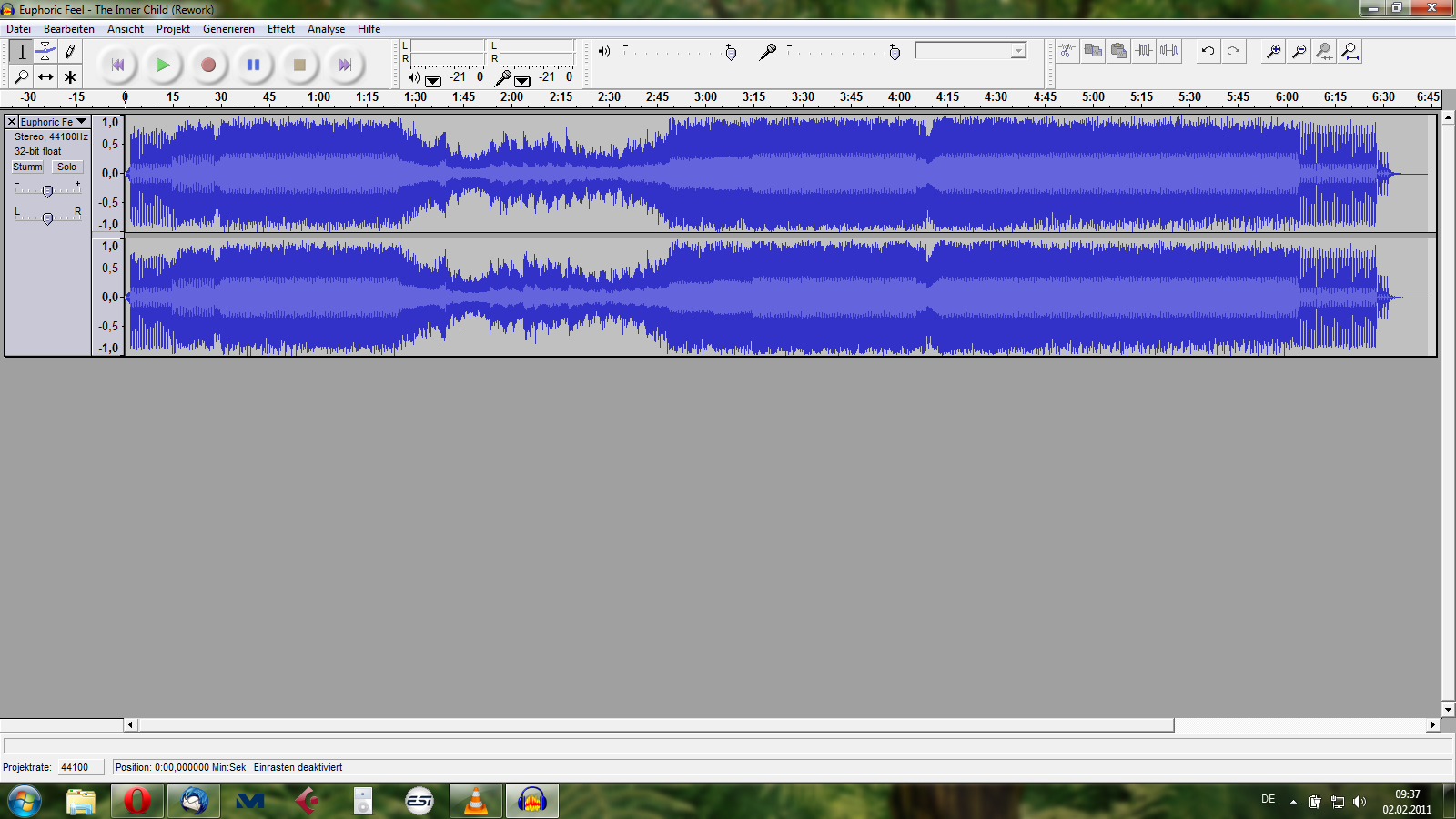This screenshot has width=1456, height=819.
Task: Click the Audacity icon in the taskbar
Action: point(532,802)
